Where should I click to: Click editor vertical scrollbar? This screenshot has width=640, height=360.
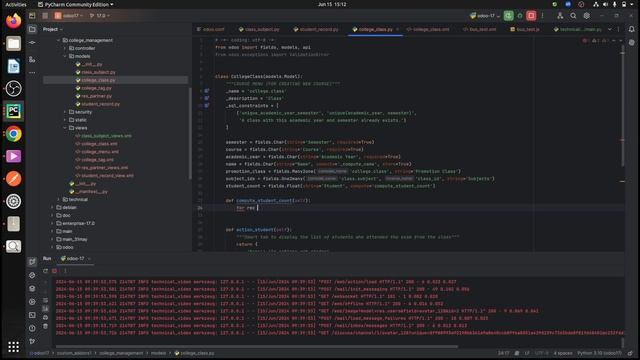[622, 106]
